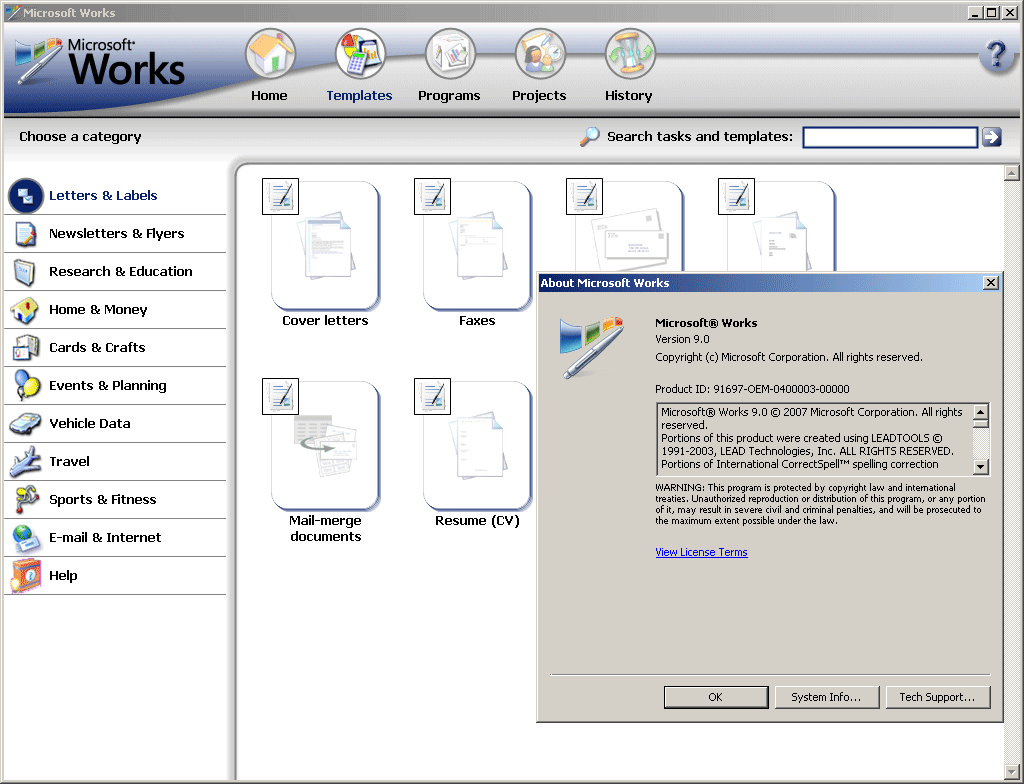
Task: Click the word processor icon on Cover letters
Action: [x=280, y=196]
